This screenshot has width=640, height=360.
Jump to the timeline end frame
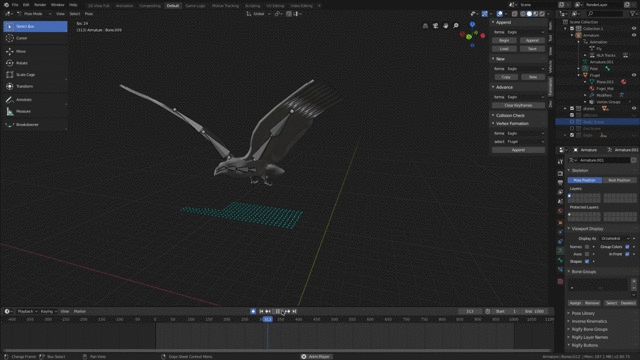click(294, 311)
